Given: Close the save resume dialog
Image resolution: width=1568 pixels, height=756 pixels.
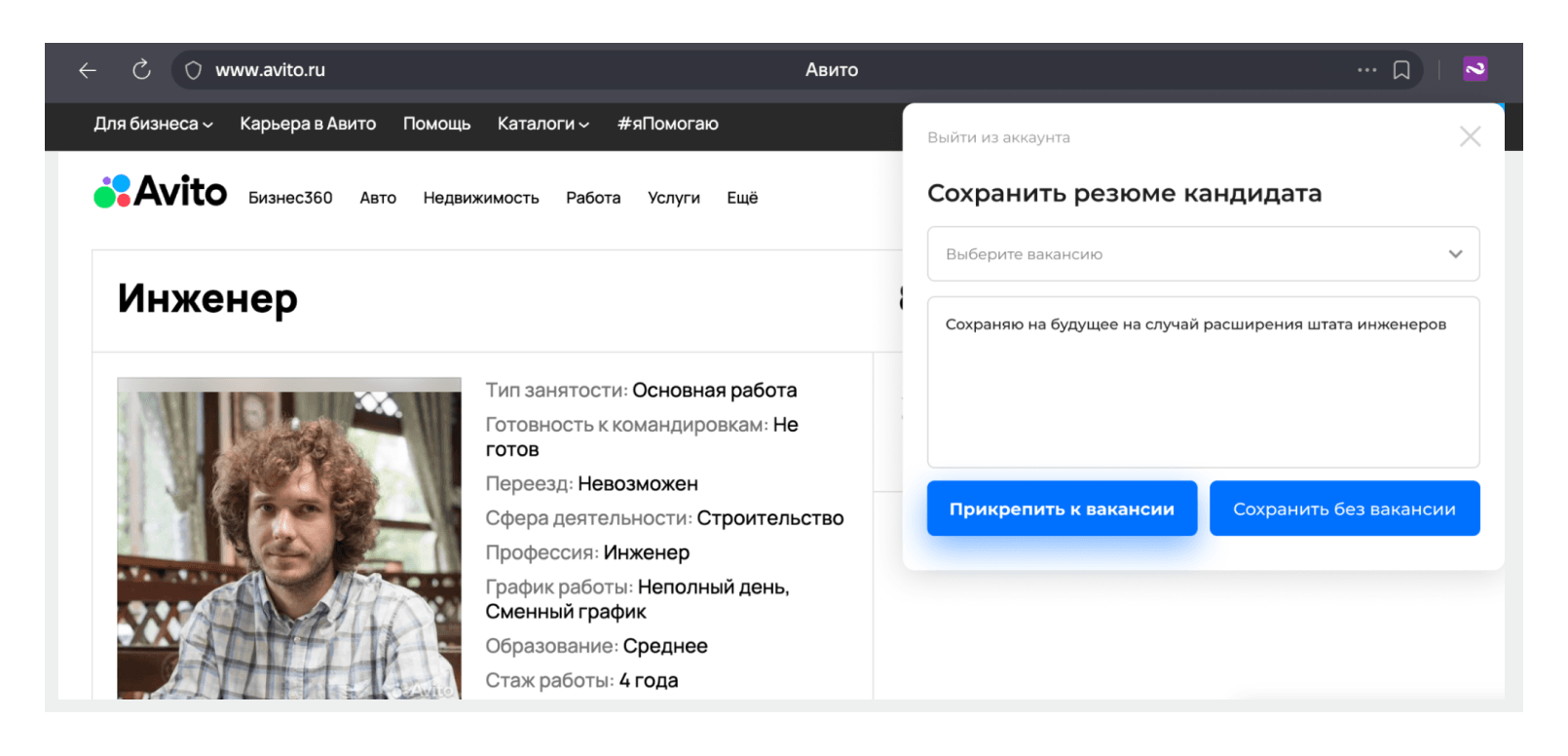Looking at the screenshot, I should click(x=1470, y=136).
